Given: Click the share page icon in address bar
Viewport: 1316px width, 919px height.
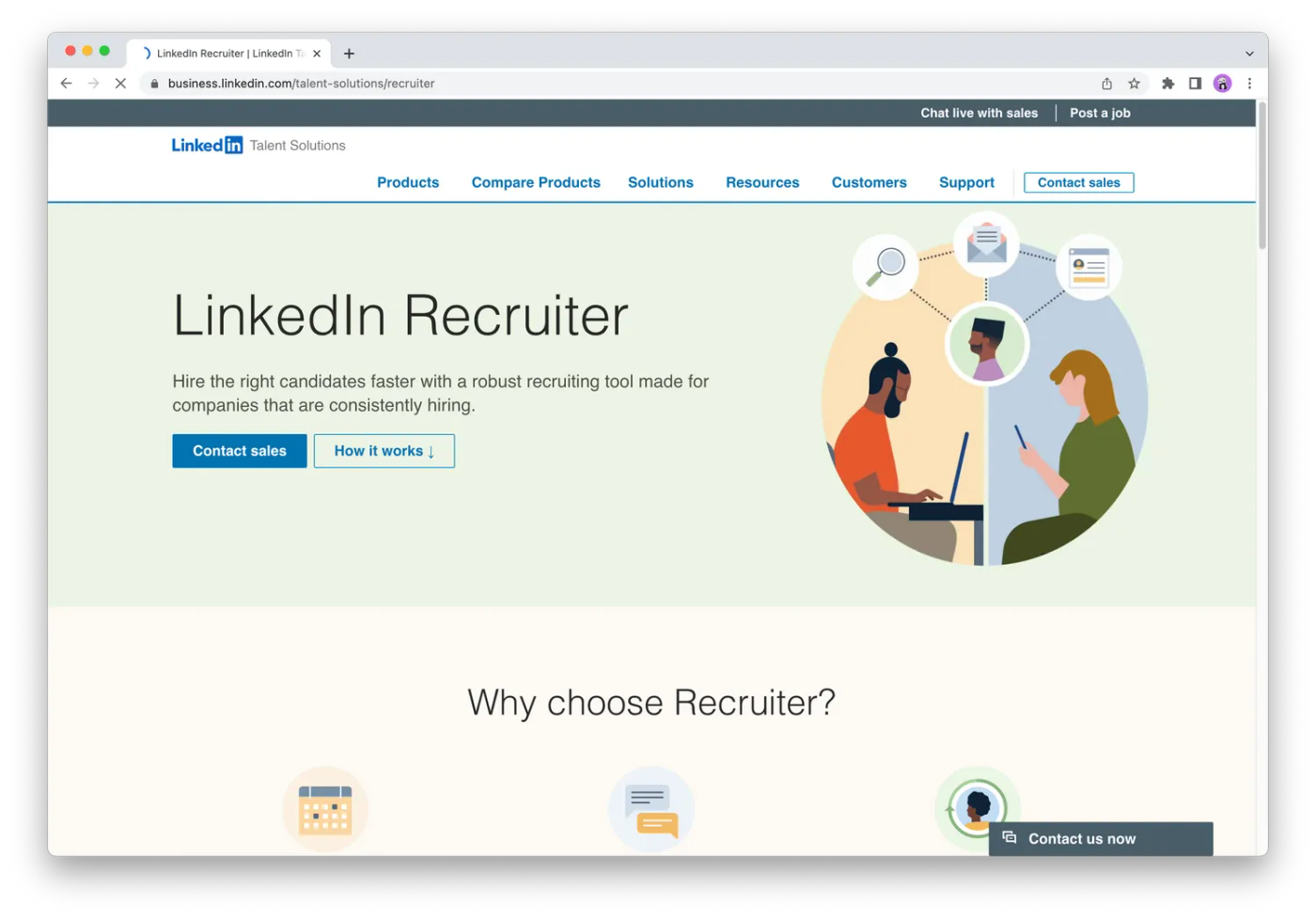Looking at the screenshot, I should 1106,84.
